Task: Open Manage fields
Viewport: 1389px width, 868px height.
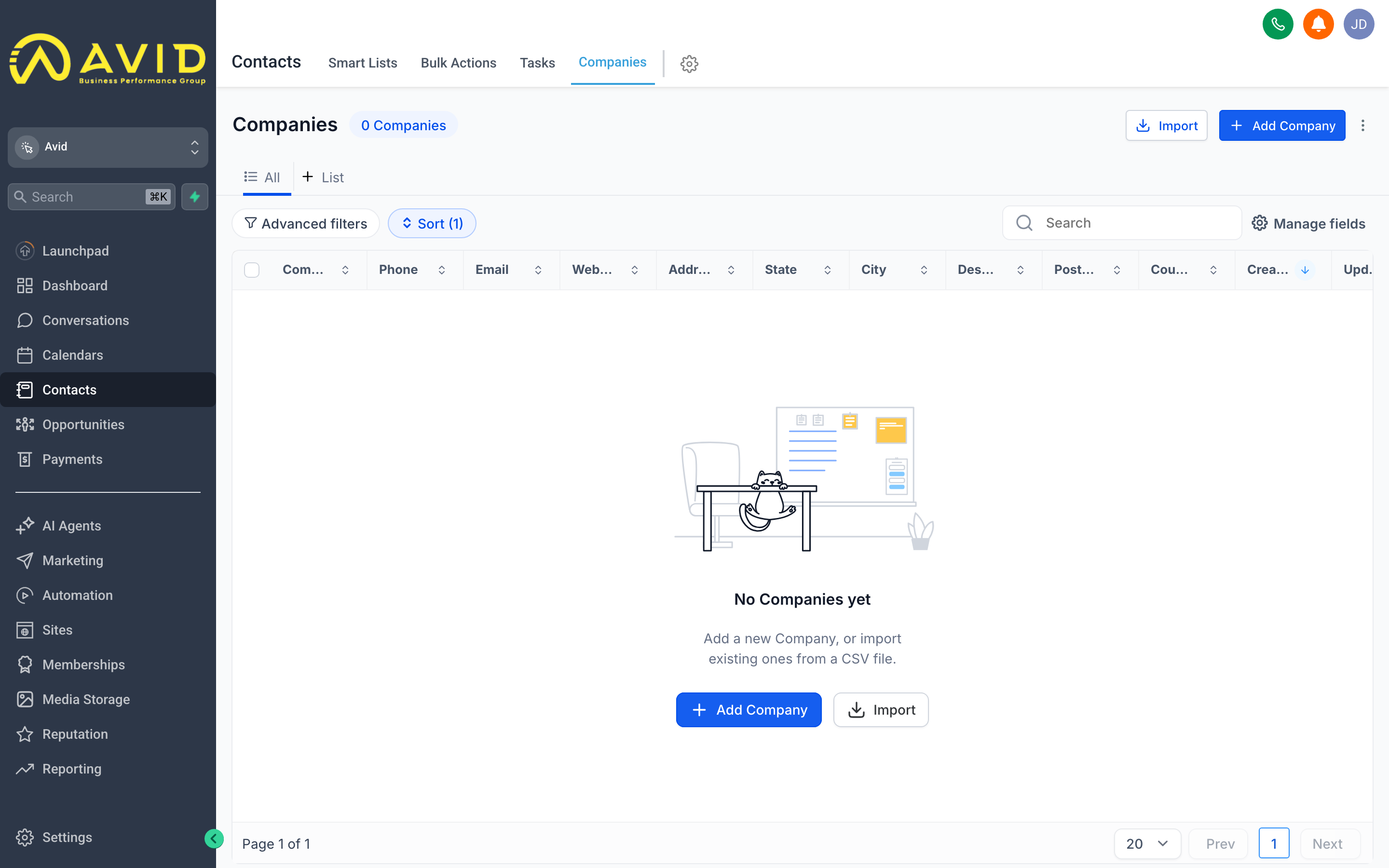Action: 1308,223
